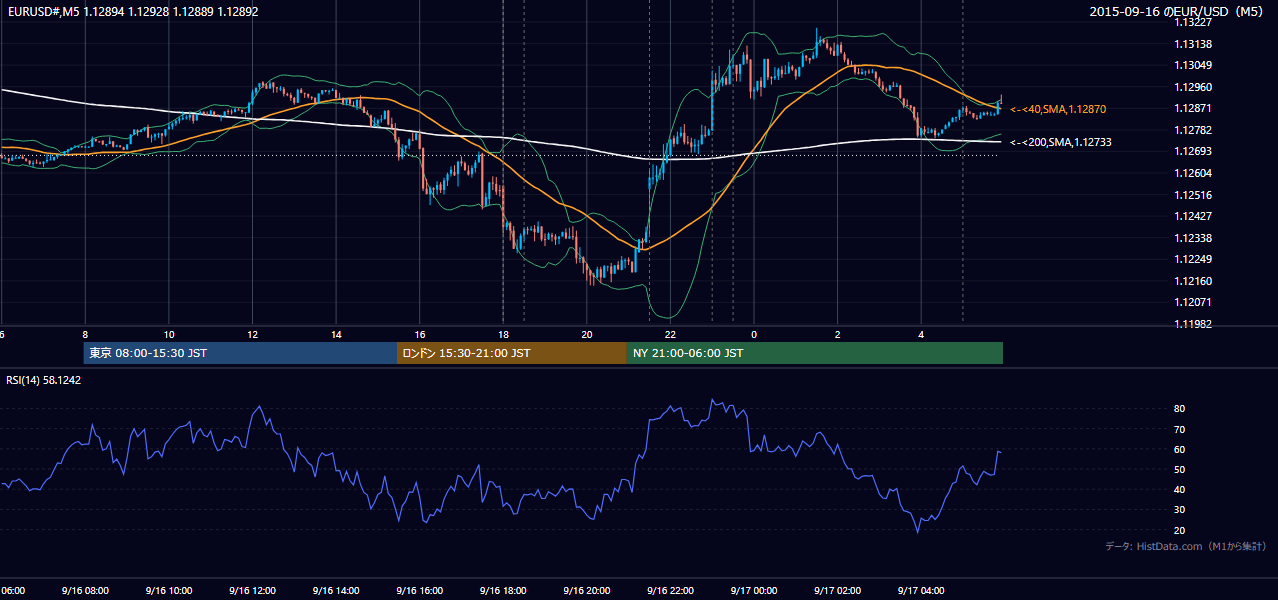Open the HistData.com data source credit
The height and width of the screenshot is (600, 1278).
pyautogui.click(x=1186, y=546)
